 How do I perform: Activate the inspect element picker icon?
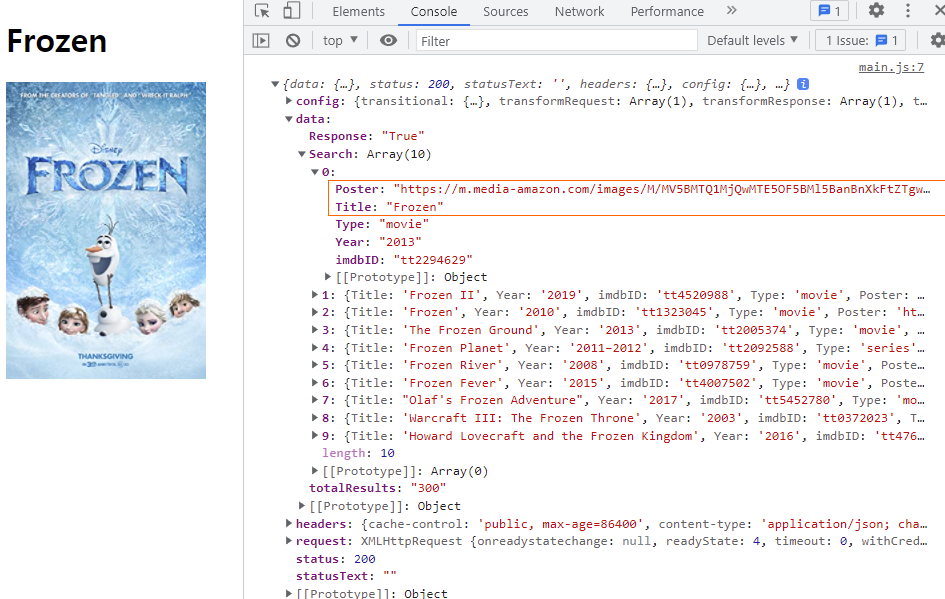[x=262, y=11]
